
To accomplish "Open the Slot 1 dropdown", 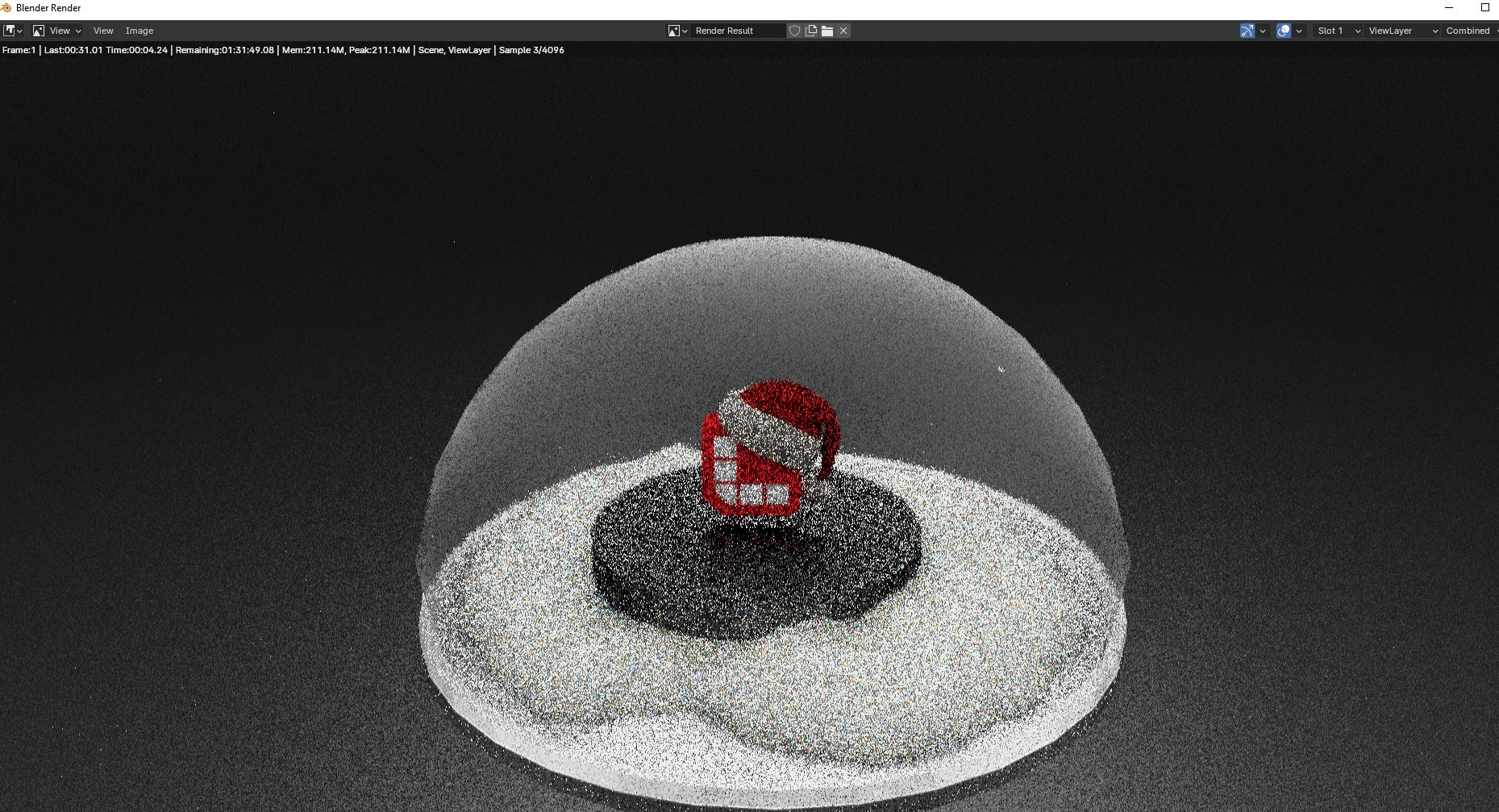I will pos(1338,31).
